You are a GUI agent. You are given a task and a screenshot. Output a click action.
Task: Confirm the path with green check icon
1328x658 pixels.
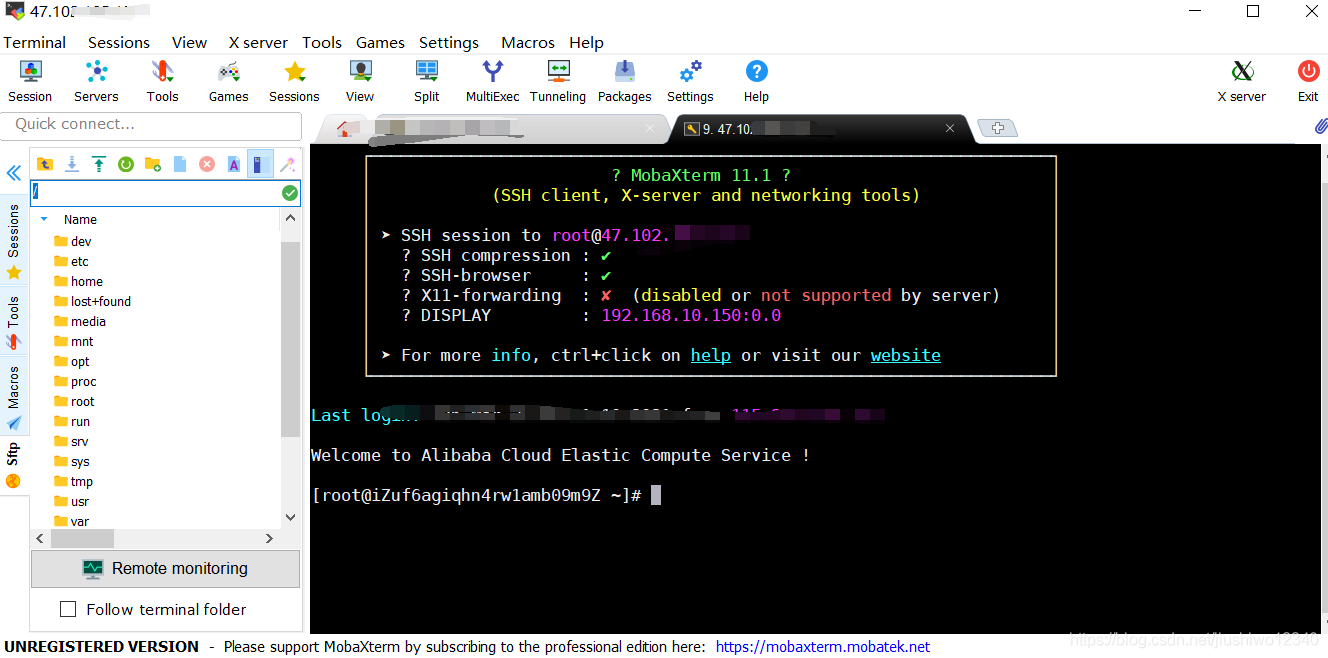(x=290, y=193)
